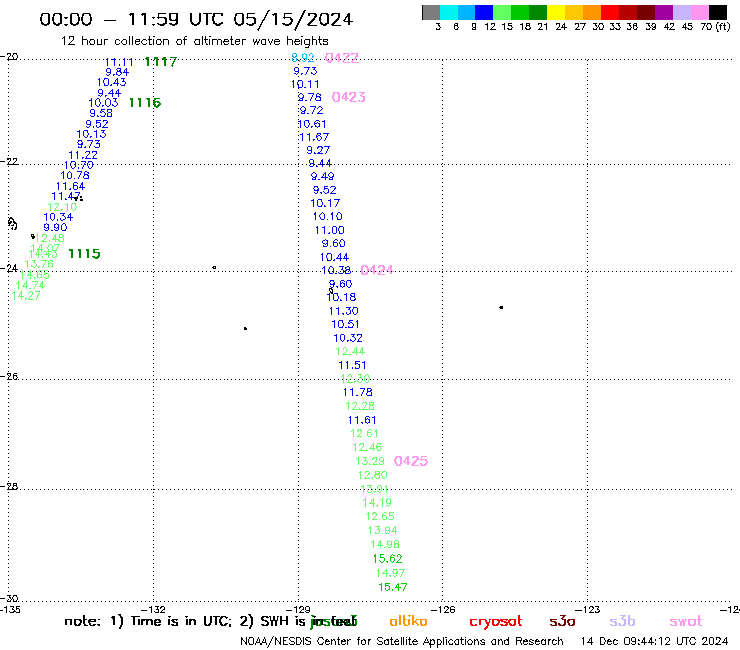This screenshot has height=650, width=740.
Task: Select the reading '12.61'
Action: pyautogui.click(x=364, y=433)
